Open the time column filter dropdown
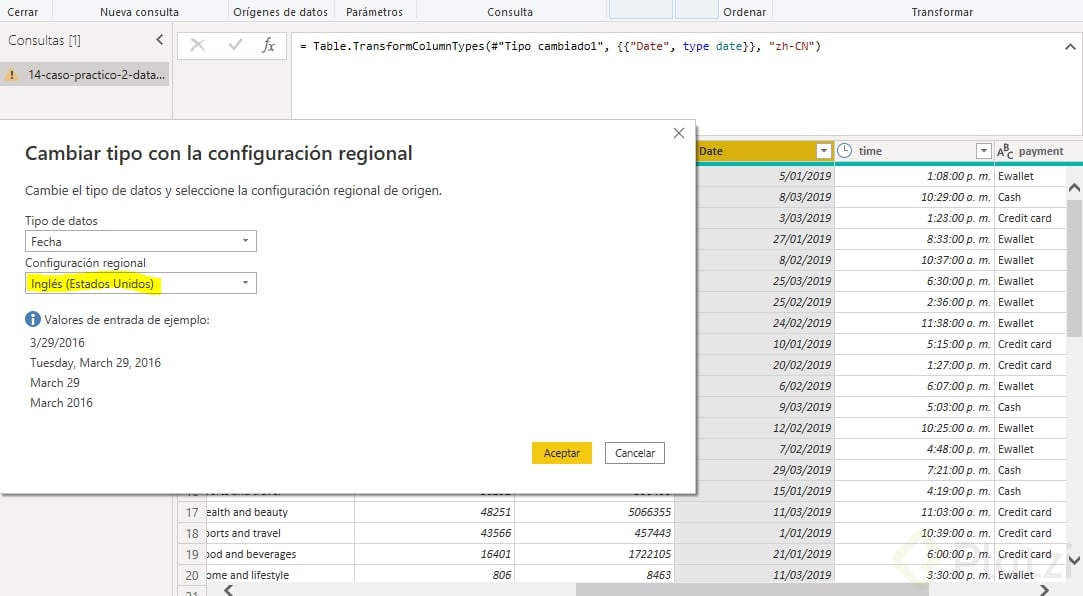Image resolution: width=1083 pixels, height=596 pixels. tap(985, 151)
